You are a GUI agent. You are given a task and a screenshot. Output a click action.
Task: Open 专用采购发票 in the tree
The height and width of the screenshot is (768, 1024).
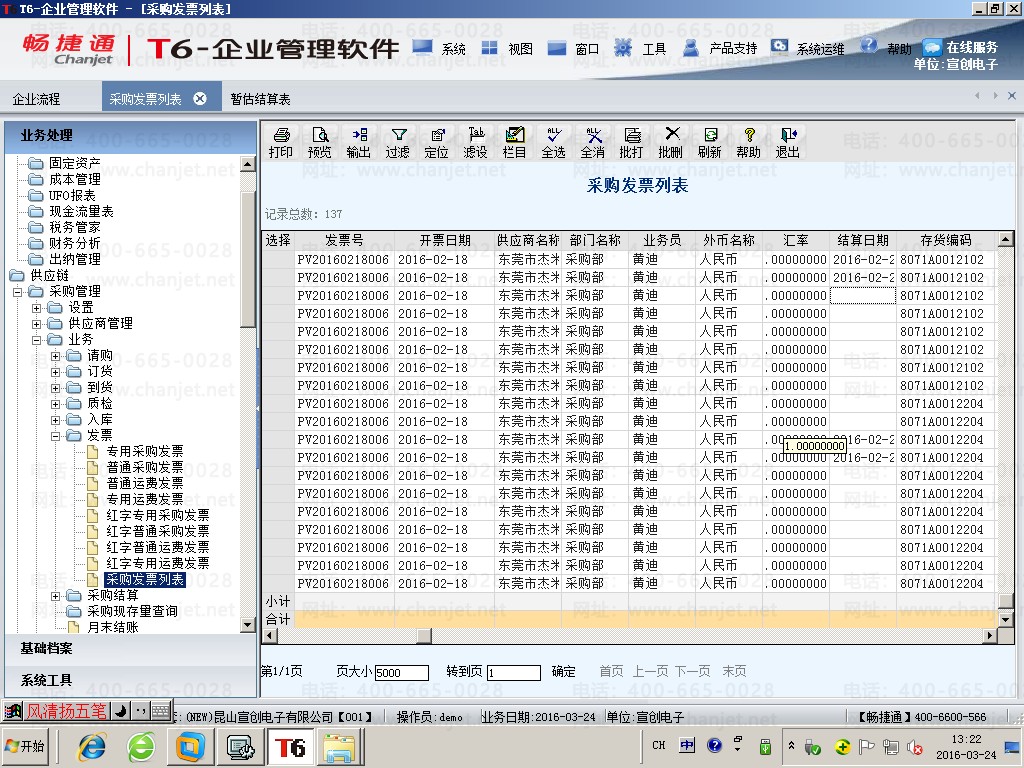pyautogui.click(x=144, y=451)
